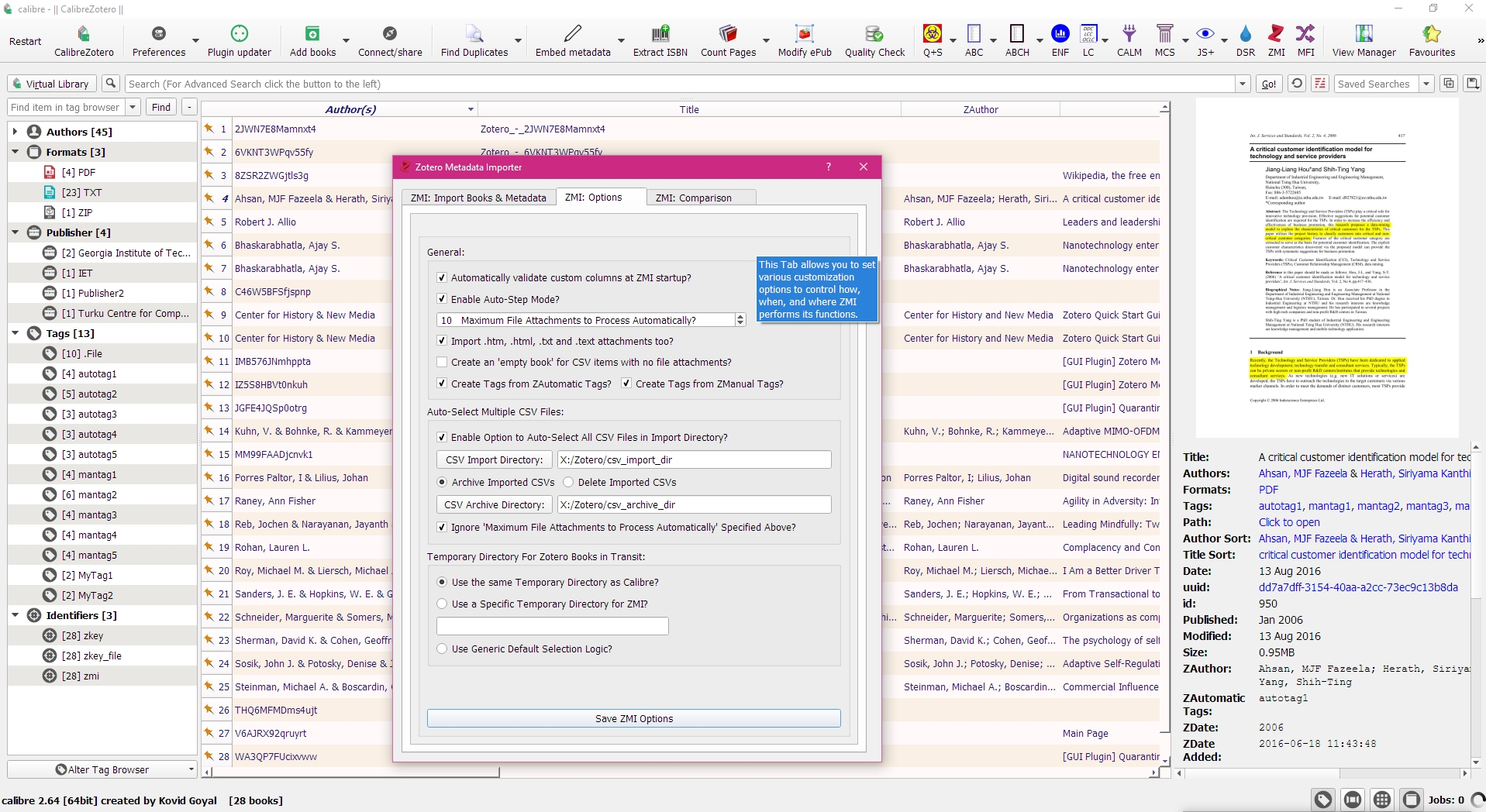The image size is (1486, 812).
Task: Sort by the Author(s) column header
Action: [x=351, y=109]
